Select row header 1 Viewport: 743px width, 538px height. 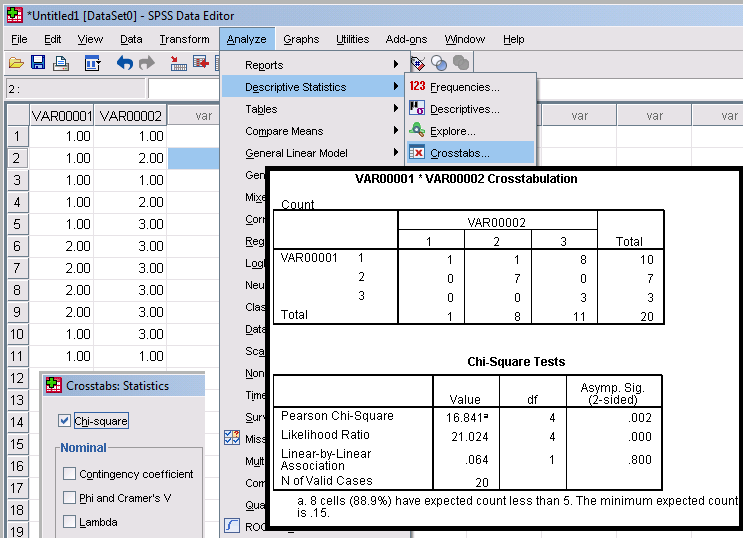pos(18,137)
